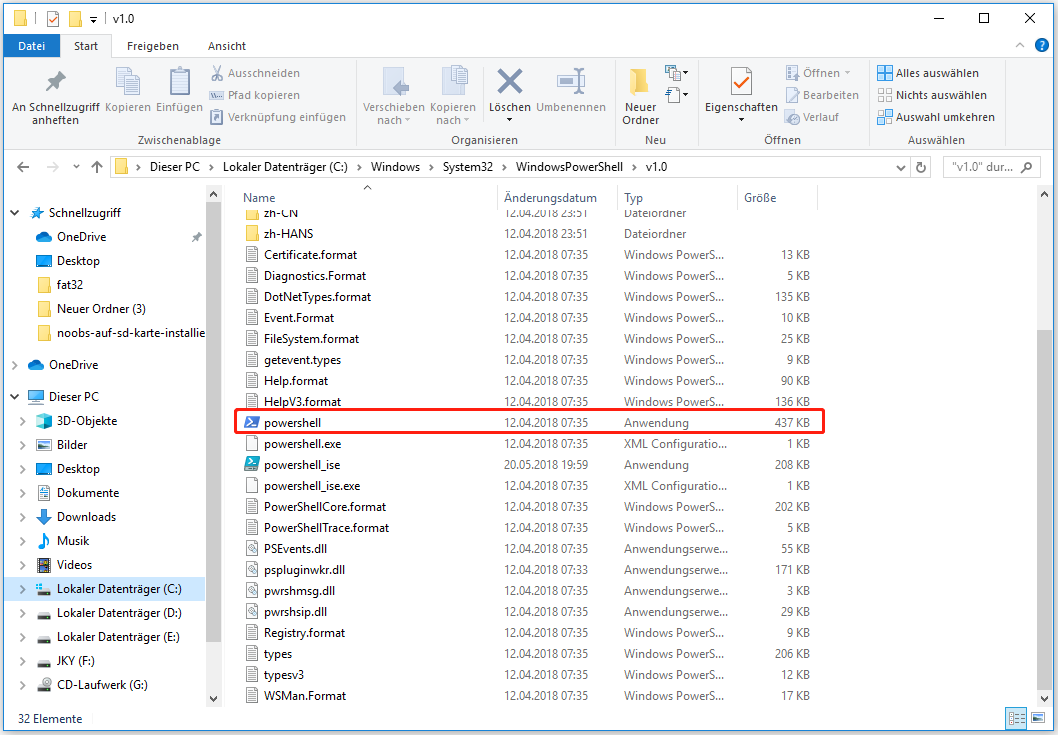Switch to the Ansicht ribbon tab
Image resolution: width=1058 pixels, height=735 pixels.
pyautogui.click(x=226, y=46)
